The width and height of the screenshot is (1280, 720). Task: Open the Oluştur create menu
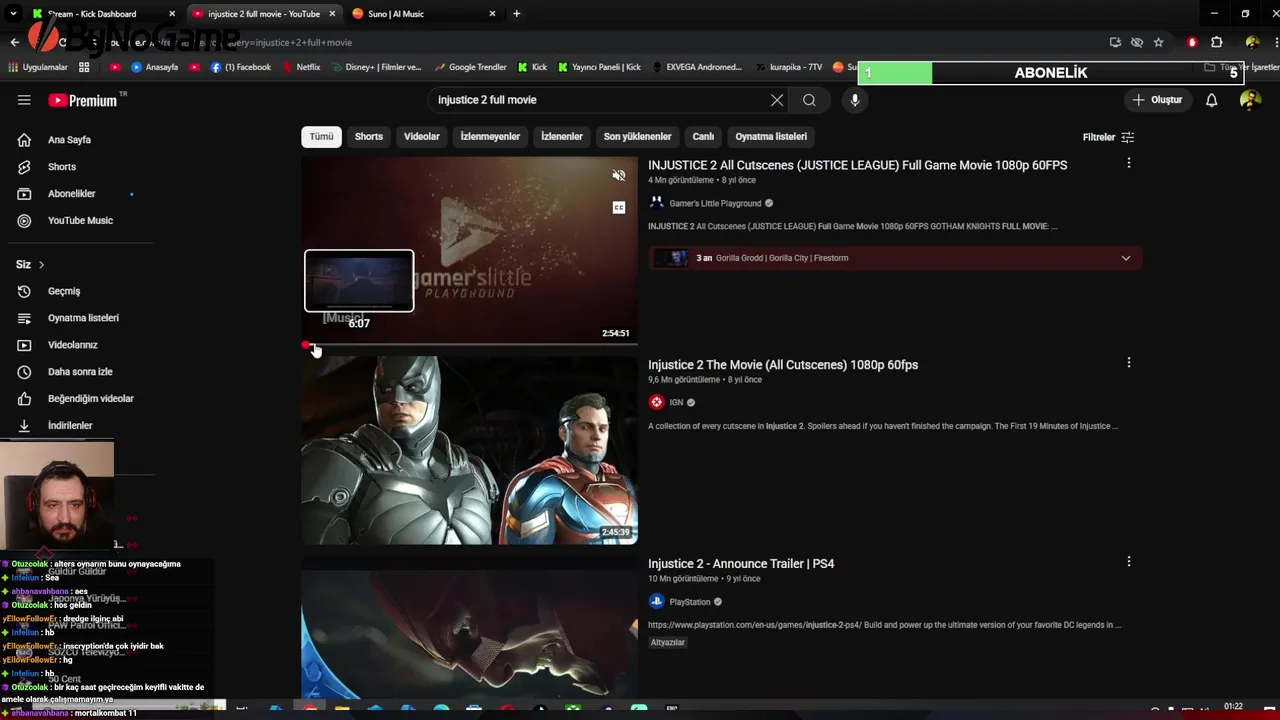pos(1157,100)
